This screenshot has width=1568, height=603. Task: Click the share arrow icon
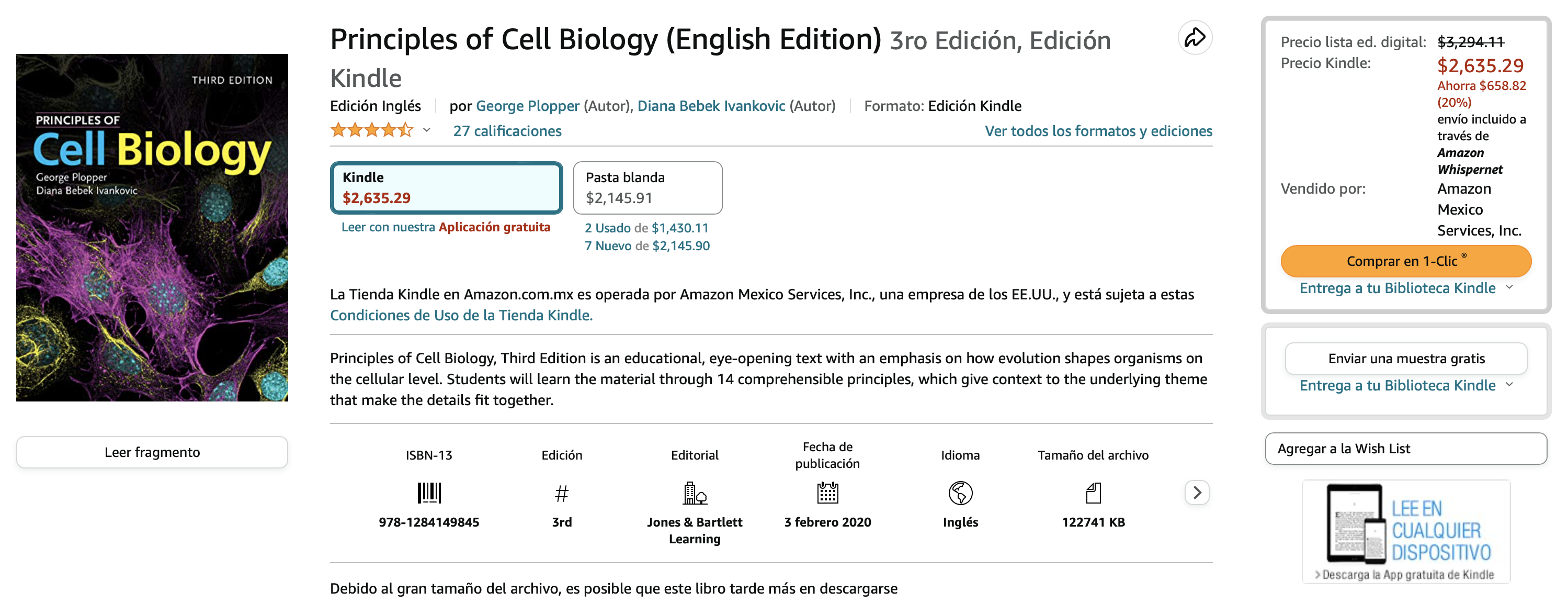1194,38
